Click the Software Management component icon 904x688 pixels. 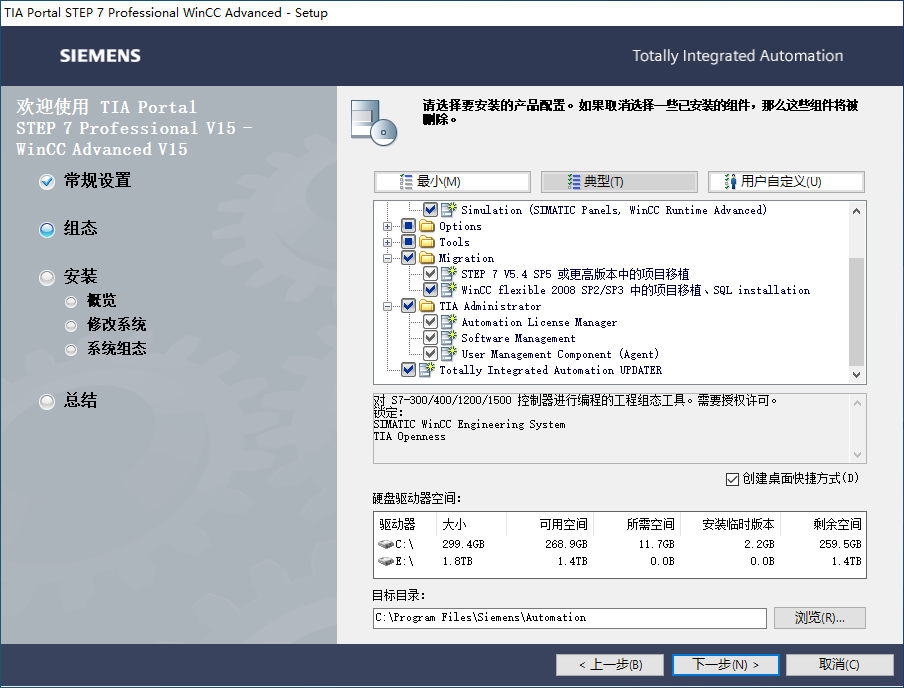click(449, 337)
